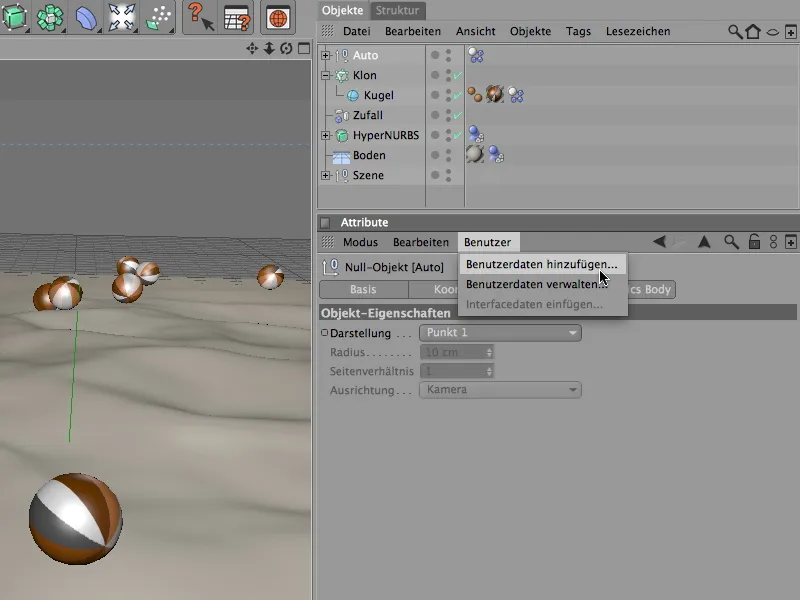Click the magnifier search icon in Objekte panel

click(735, 32)
